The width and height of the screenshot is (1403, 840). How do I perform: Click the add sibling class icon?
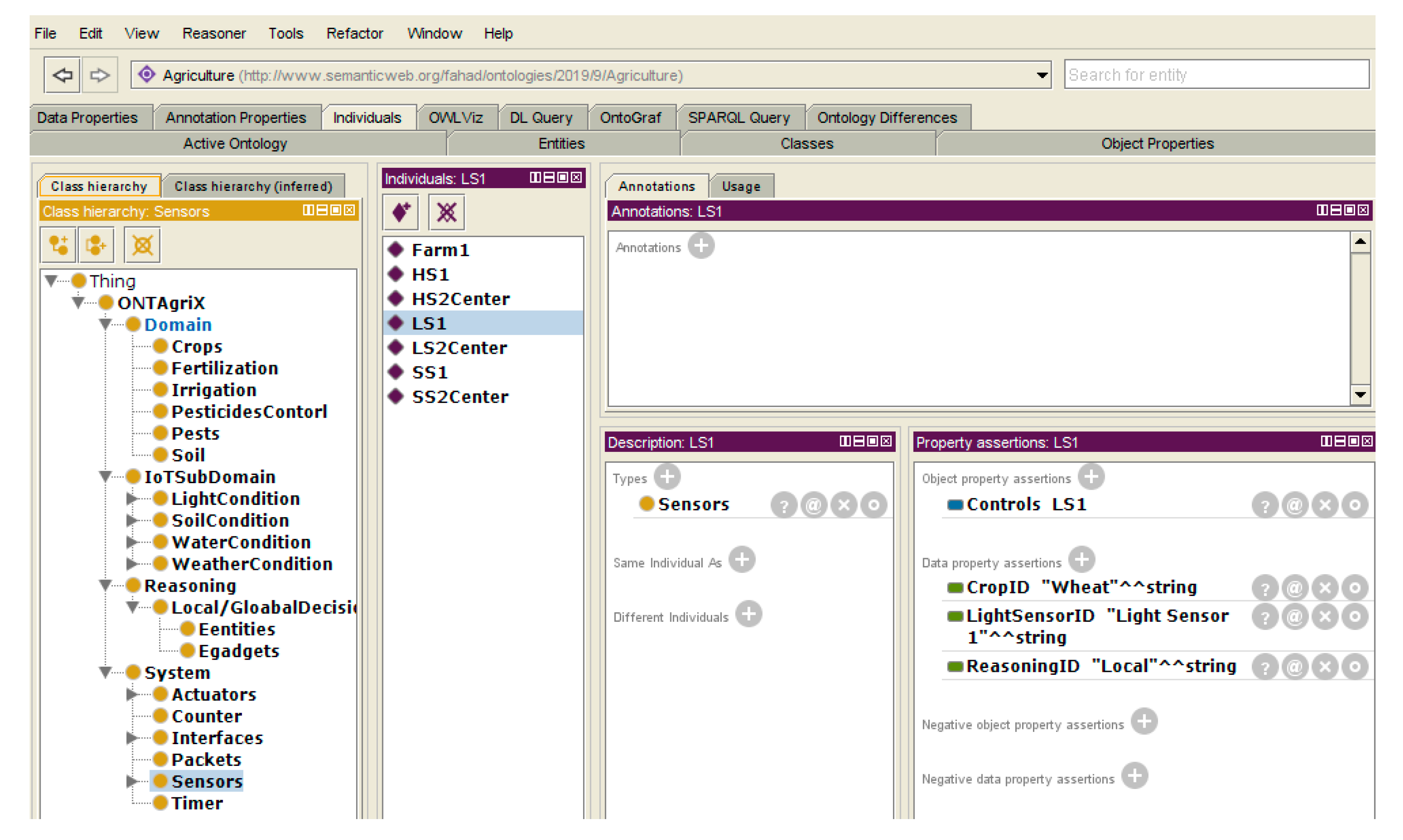click(x=96, y=245)
